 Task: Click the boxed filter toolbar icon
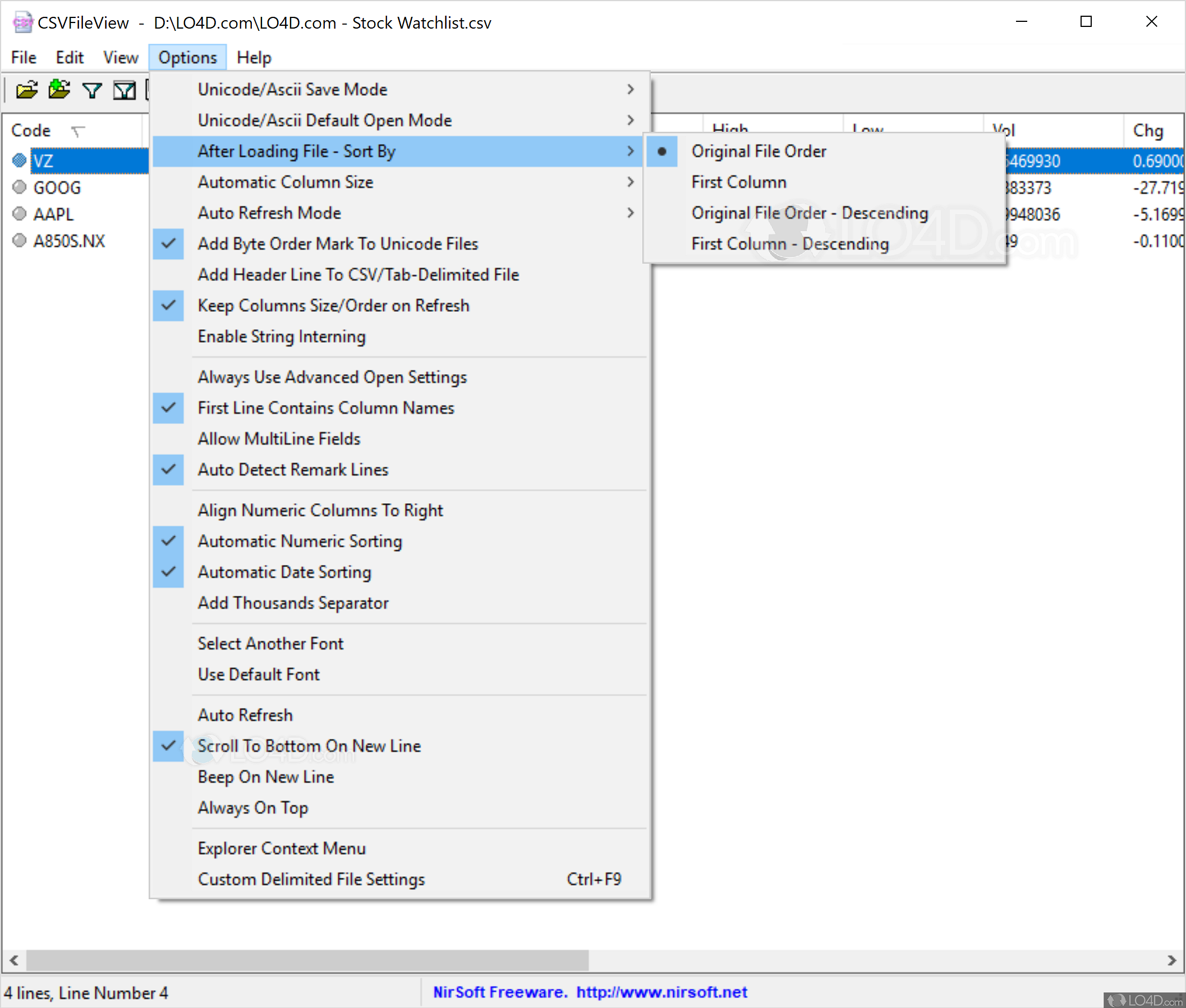124,90
